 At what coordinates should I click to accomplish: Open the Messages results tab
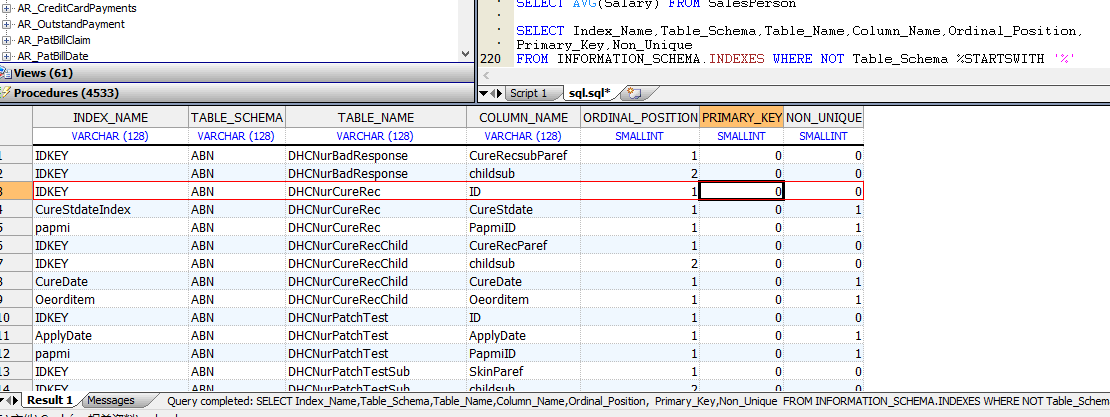pyautogui.click(x=110, y=400)
